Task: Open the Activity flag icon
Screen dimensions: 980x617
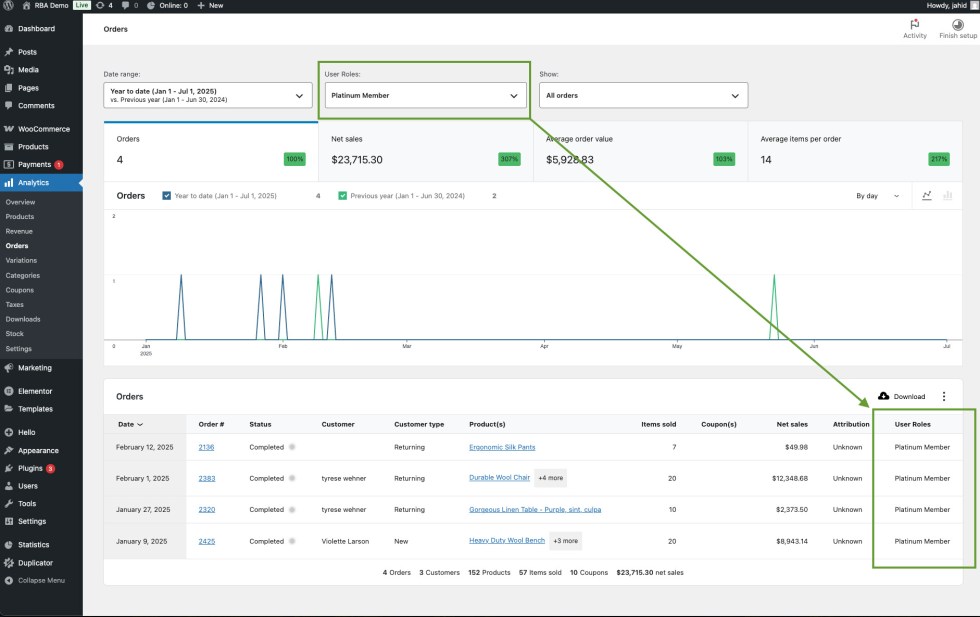Action: coord(914,24)
